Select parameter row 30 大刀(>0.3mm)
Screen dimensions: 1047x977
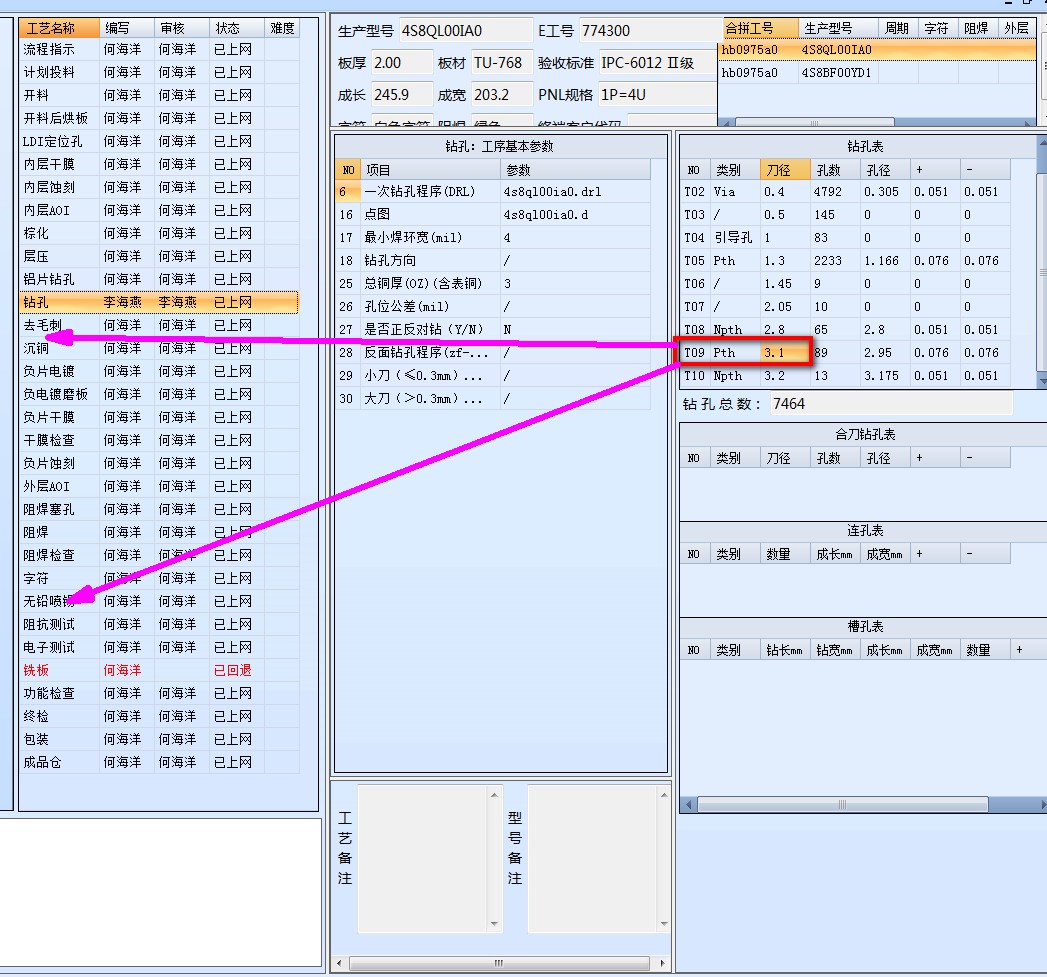pos(493,399)
